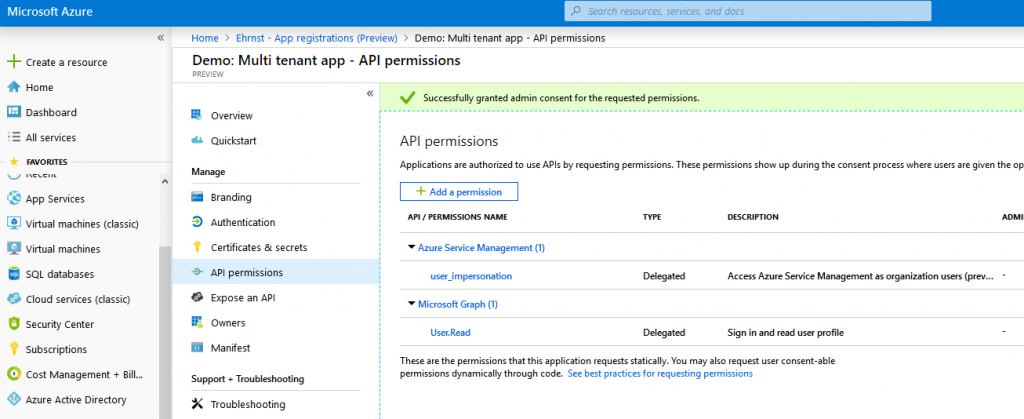Click the Security Center shield icon
The height and width of the screenshot is (419, 1024).
14,324
